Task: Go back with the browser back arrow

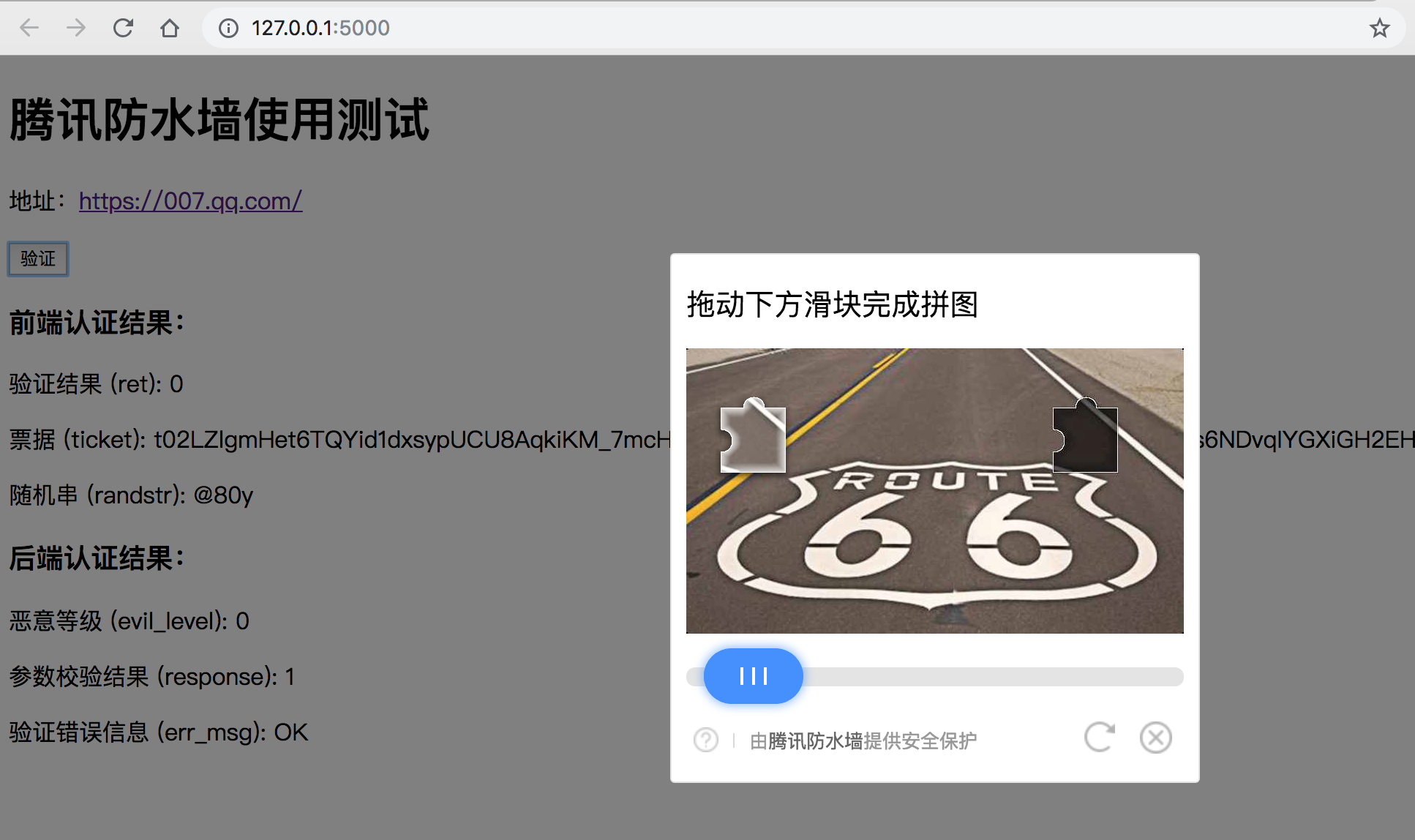Action: pyautogui.click(x=29, y=28)
